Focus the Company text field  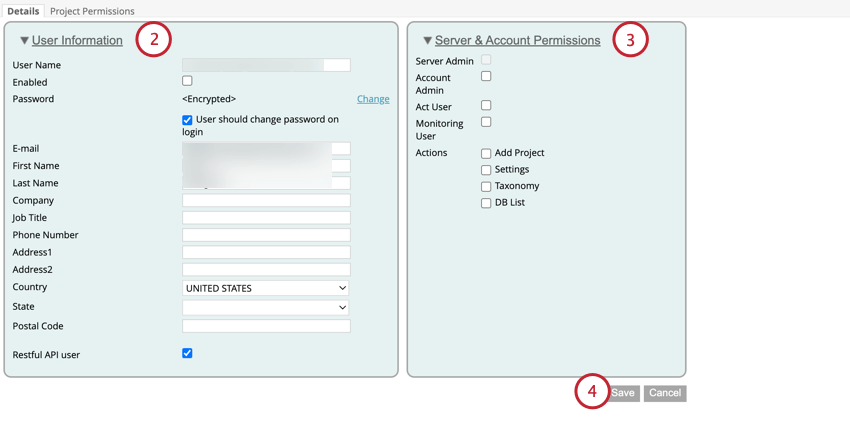tap(266, 200)
